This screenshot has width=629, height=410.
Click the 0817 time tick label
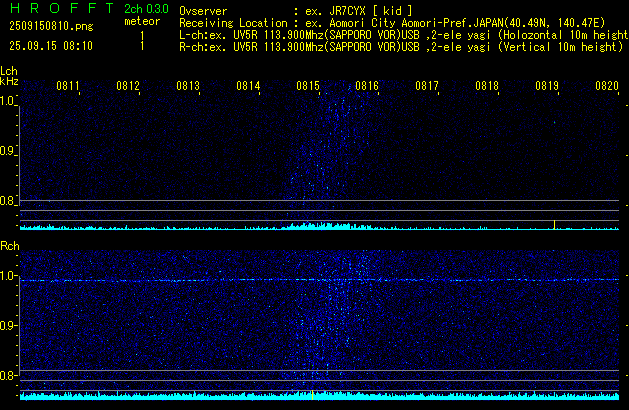coord(427,86)
